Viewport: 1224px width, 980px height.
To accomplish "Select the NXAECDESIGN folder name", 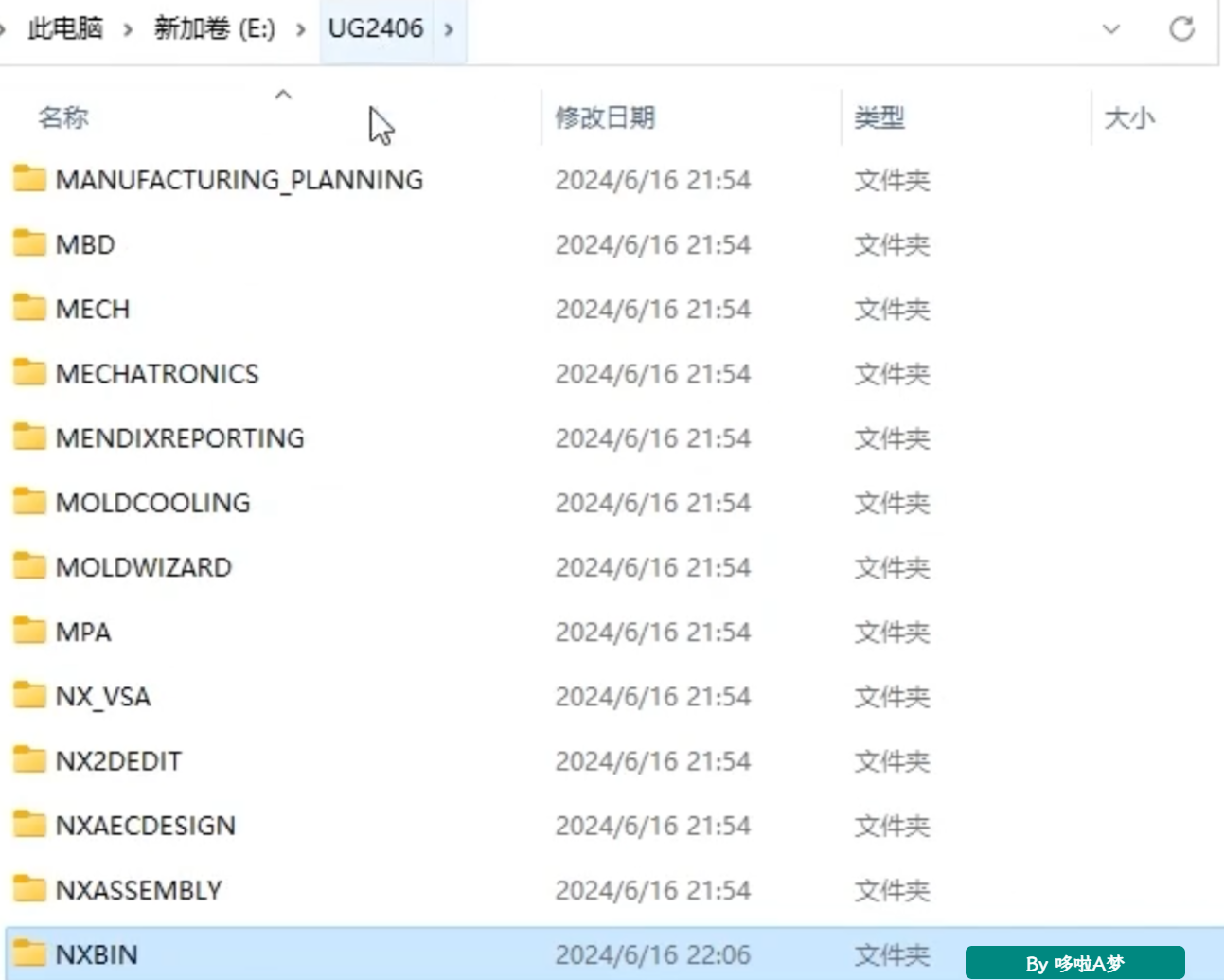I will [146, 825].
